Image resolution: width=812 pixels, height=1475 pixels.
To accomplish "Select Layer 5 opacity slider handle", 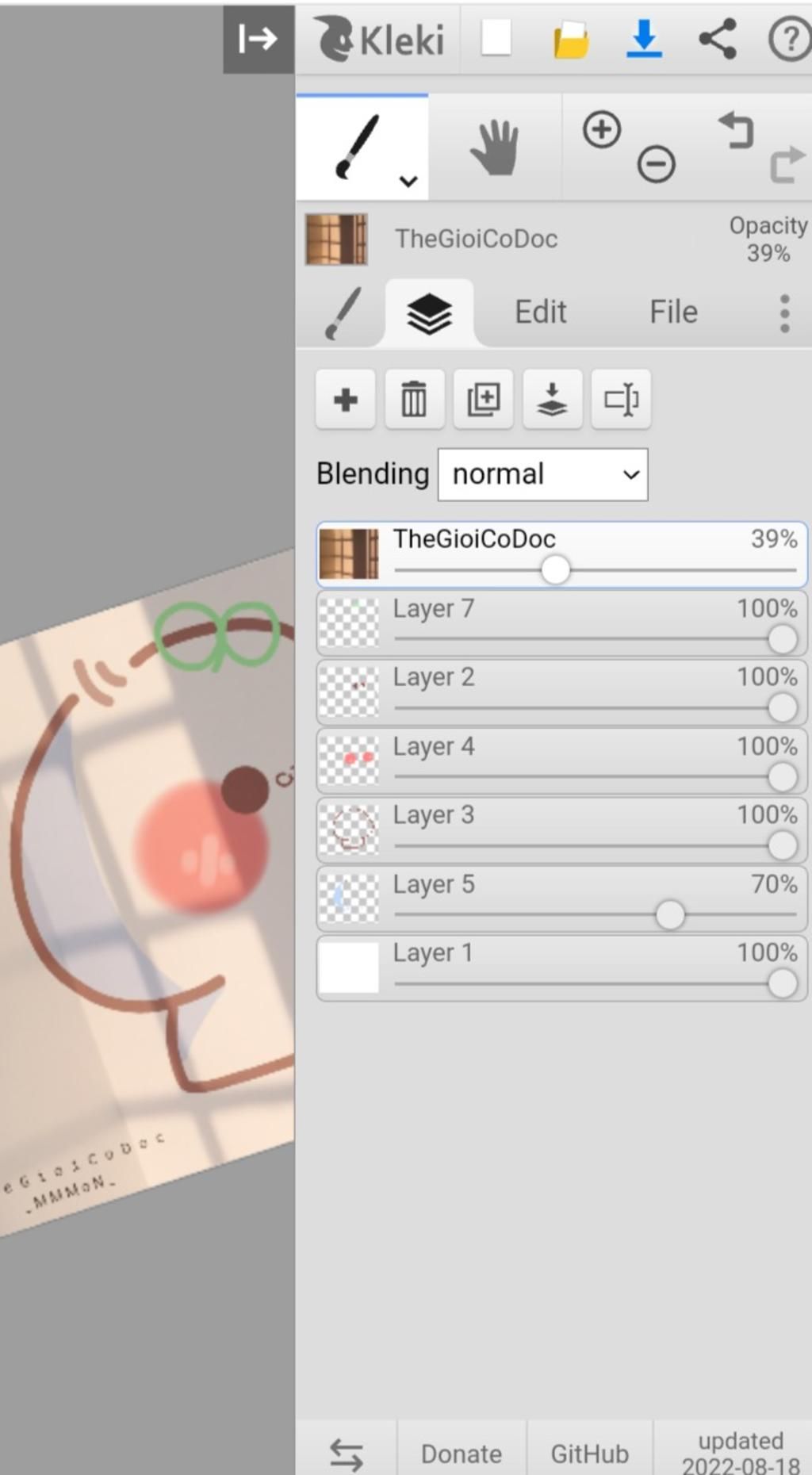I will [670, 914].
